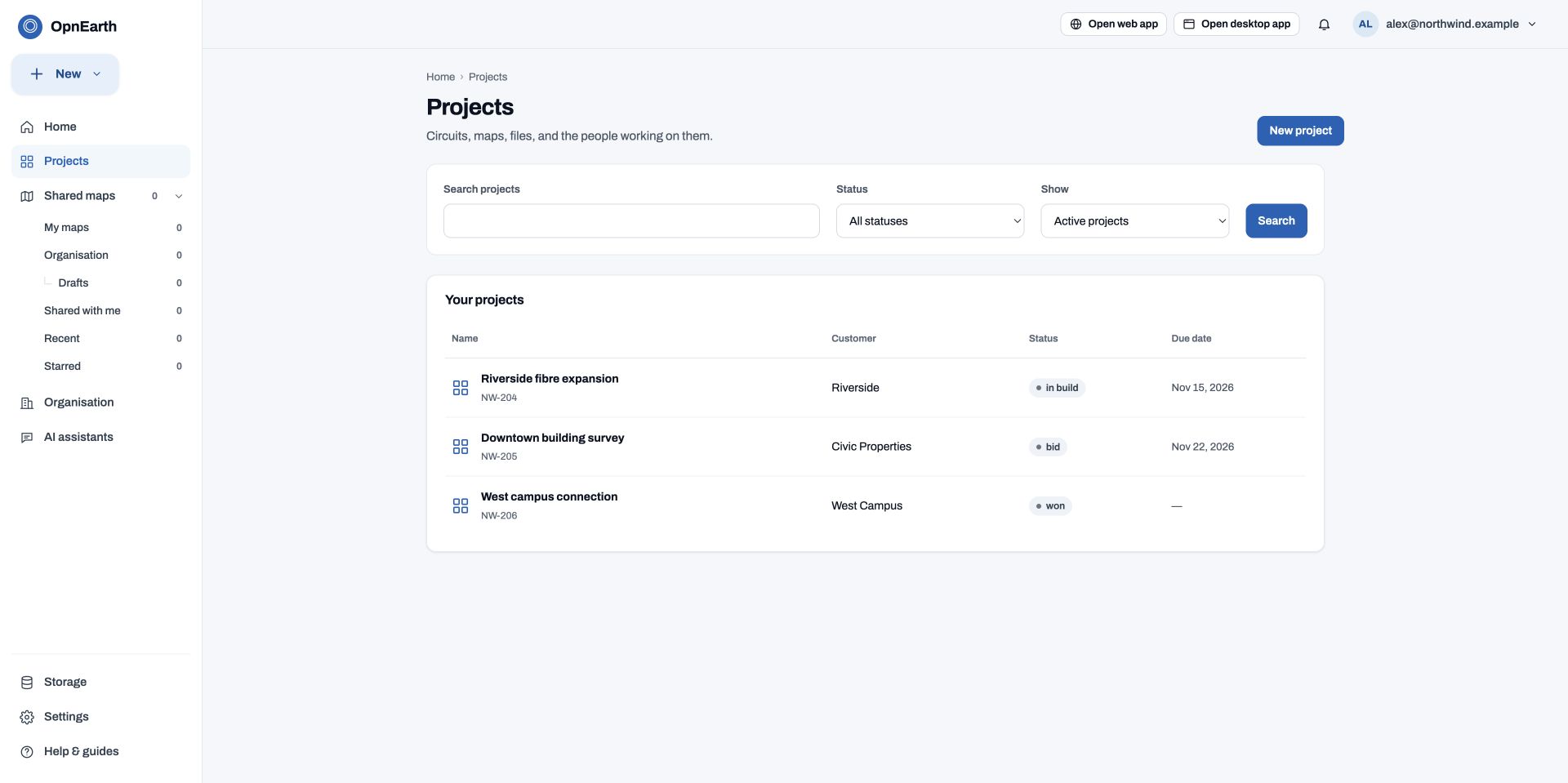This screenshot has width=1568, height=783.
Task: Click the Civic Properties customer cell
Action: pos(871,447)
